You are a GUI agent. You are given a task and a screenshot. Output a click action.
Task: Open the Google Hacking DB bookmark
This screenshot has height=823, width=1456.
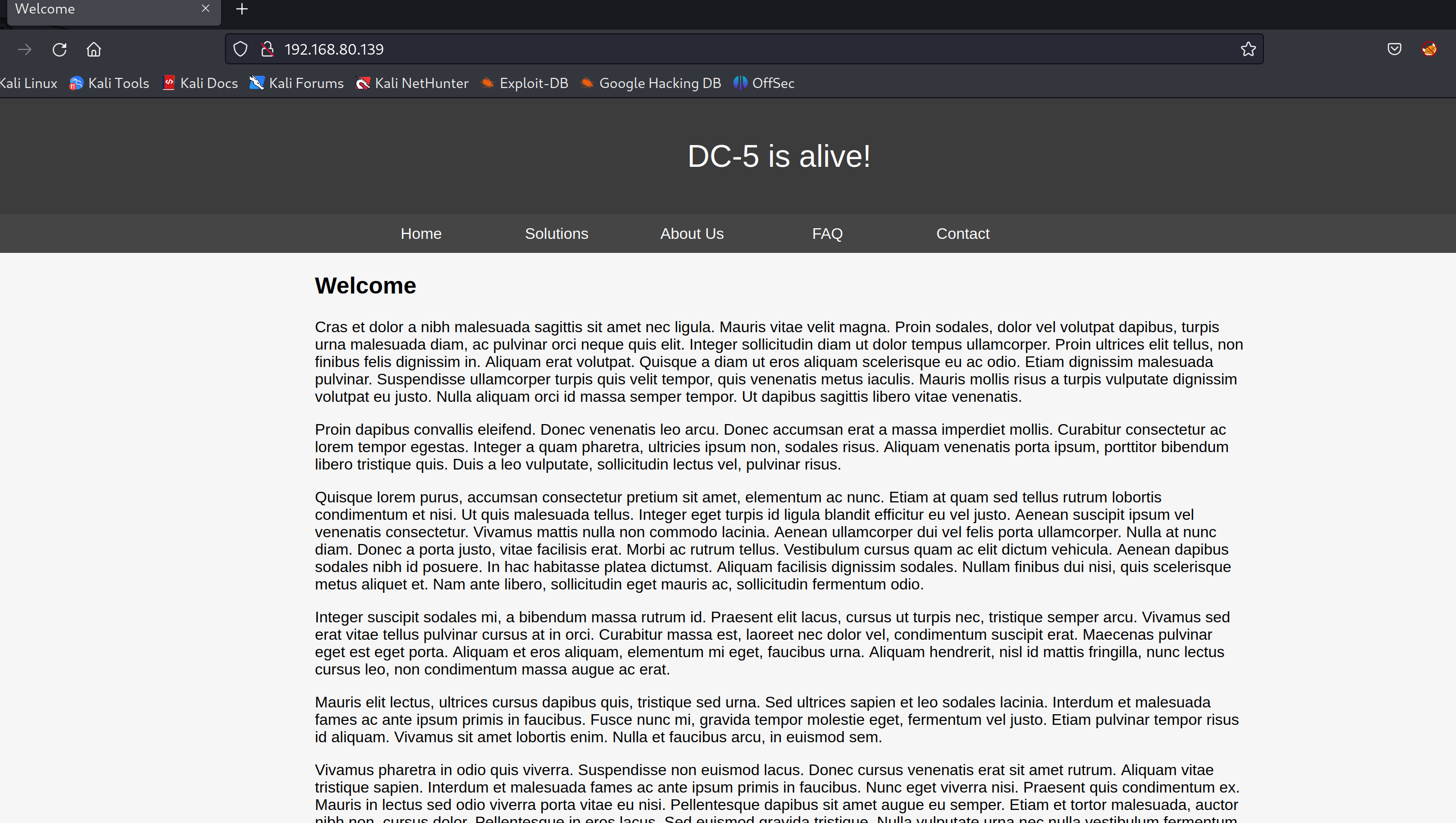click(x=651, y=83)
